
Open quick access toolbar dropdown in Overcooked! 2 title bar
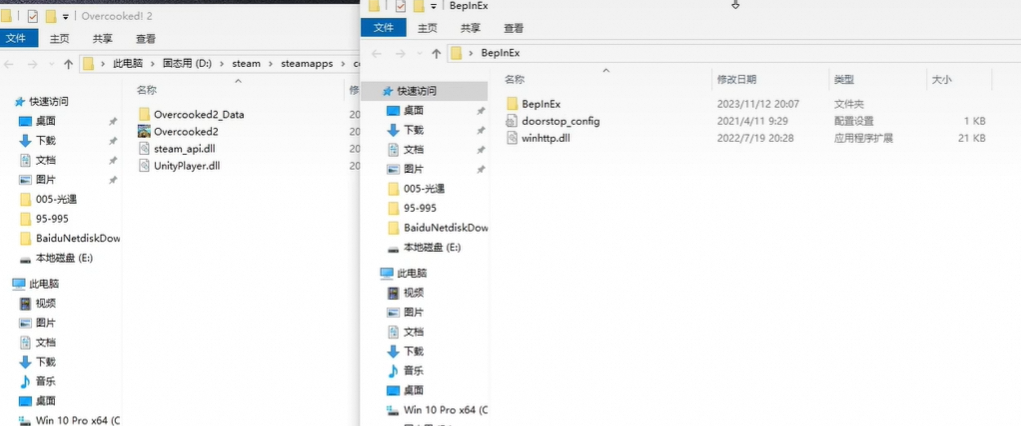[x=65, y=17]
